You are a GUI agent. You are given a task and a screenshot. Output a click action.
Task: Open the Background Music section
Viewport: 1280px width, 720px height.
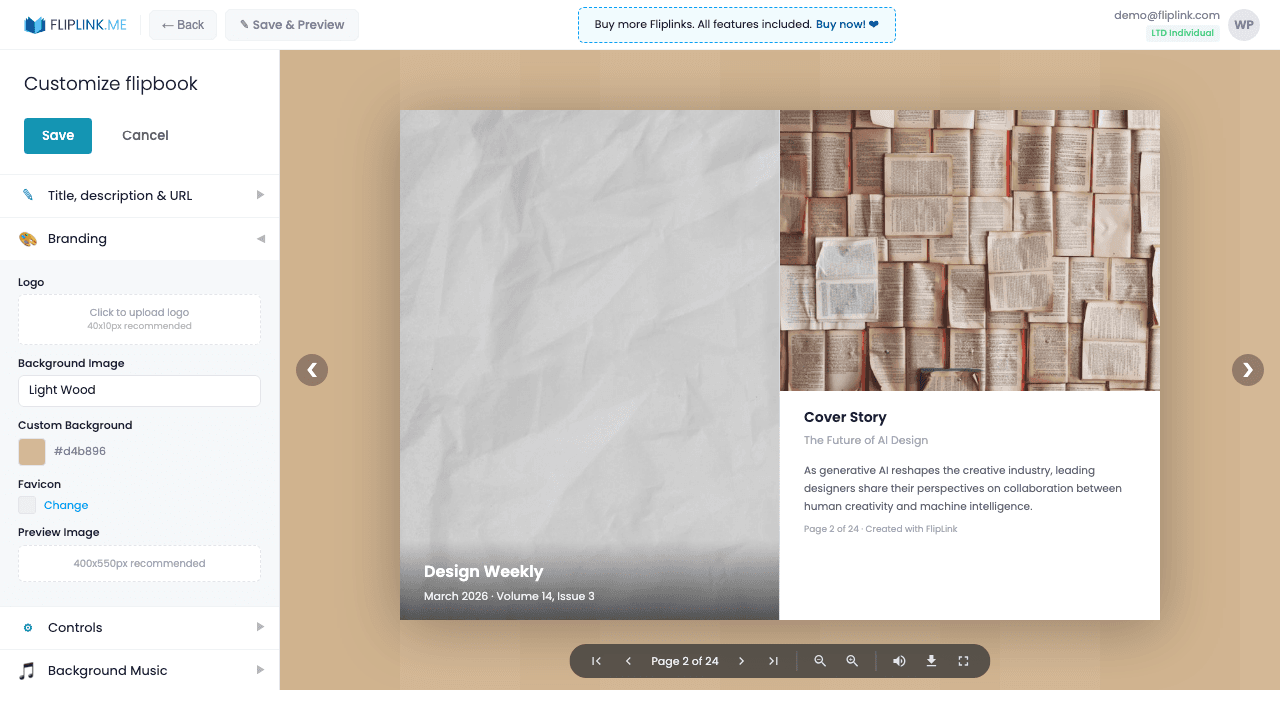point(139,670)
